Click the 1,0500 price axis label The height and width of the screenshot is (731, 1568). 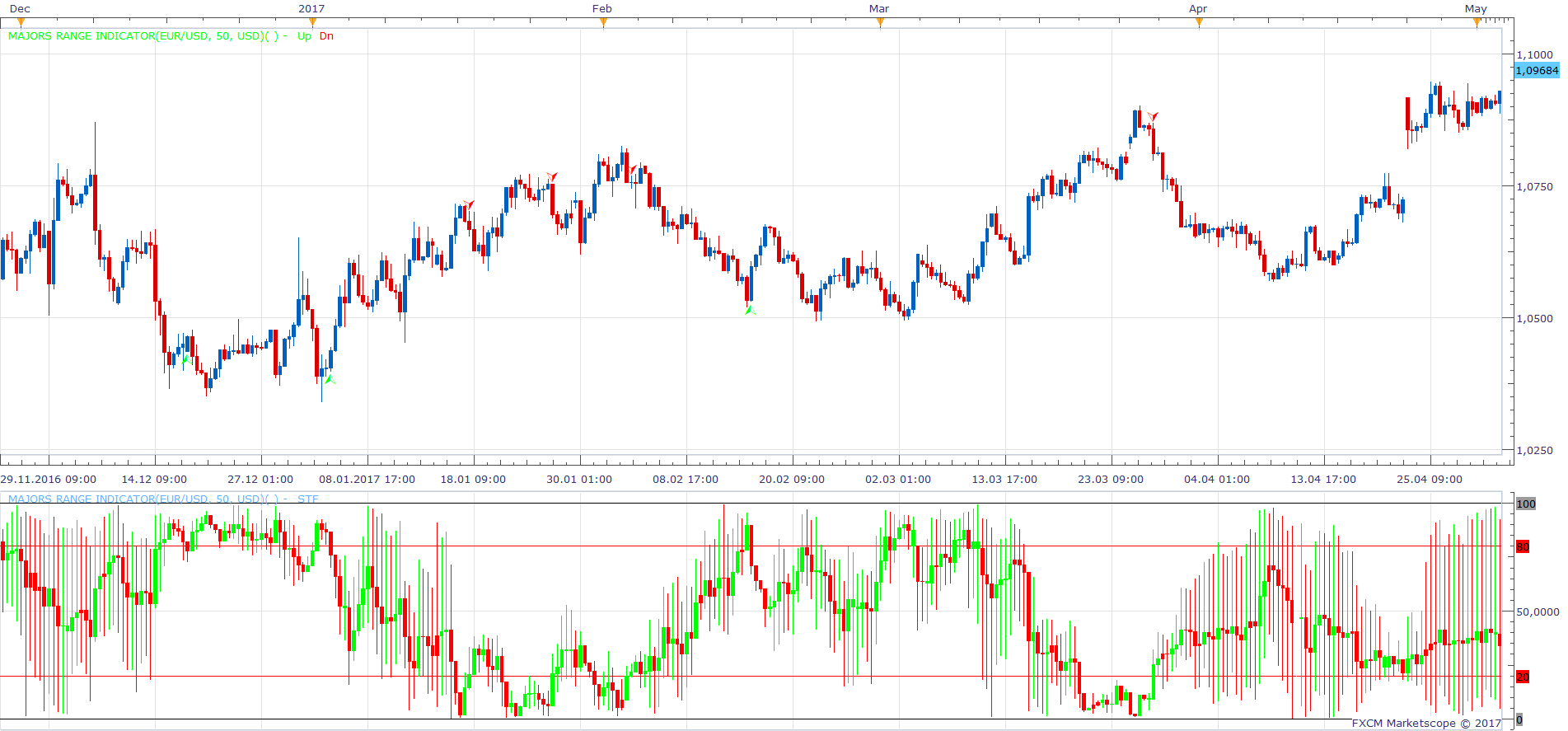(1534, 318)
